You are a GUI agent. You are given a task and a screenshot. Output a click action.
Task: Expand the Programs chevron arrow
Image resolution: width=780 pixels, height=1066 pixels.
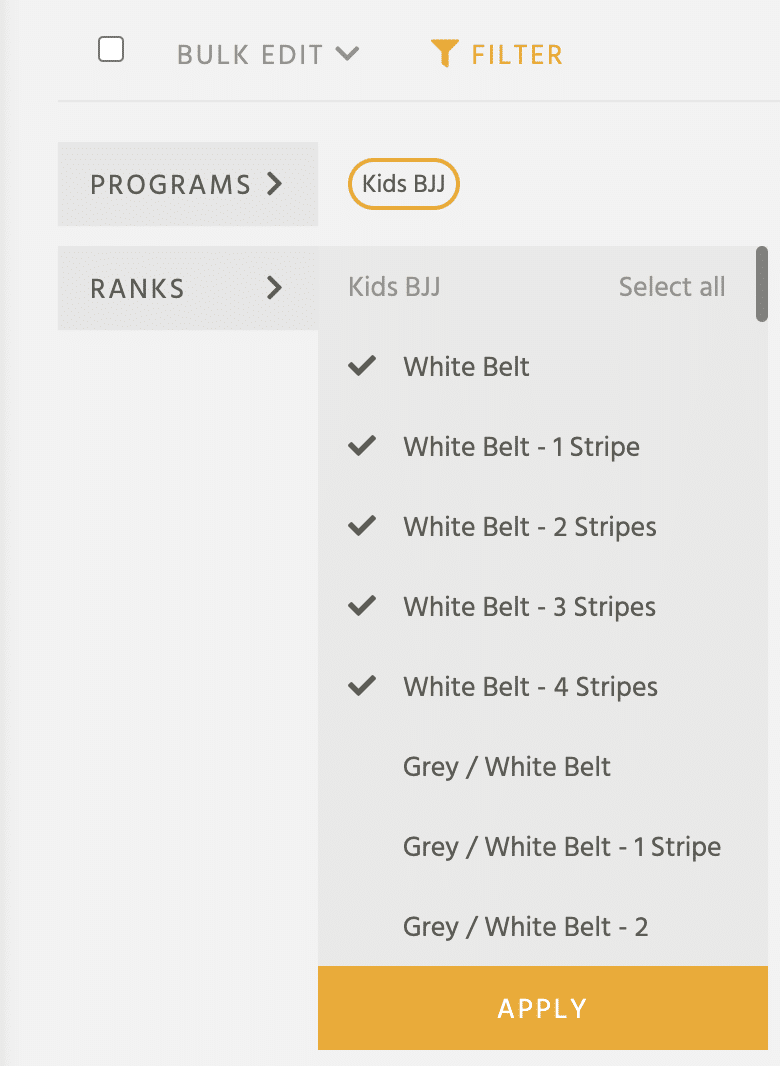[x=274, y=184]
